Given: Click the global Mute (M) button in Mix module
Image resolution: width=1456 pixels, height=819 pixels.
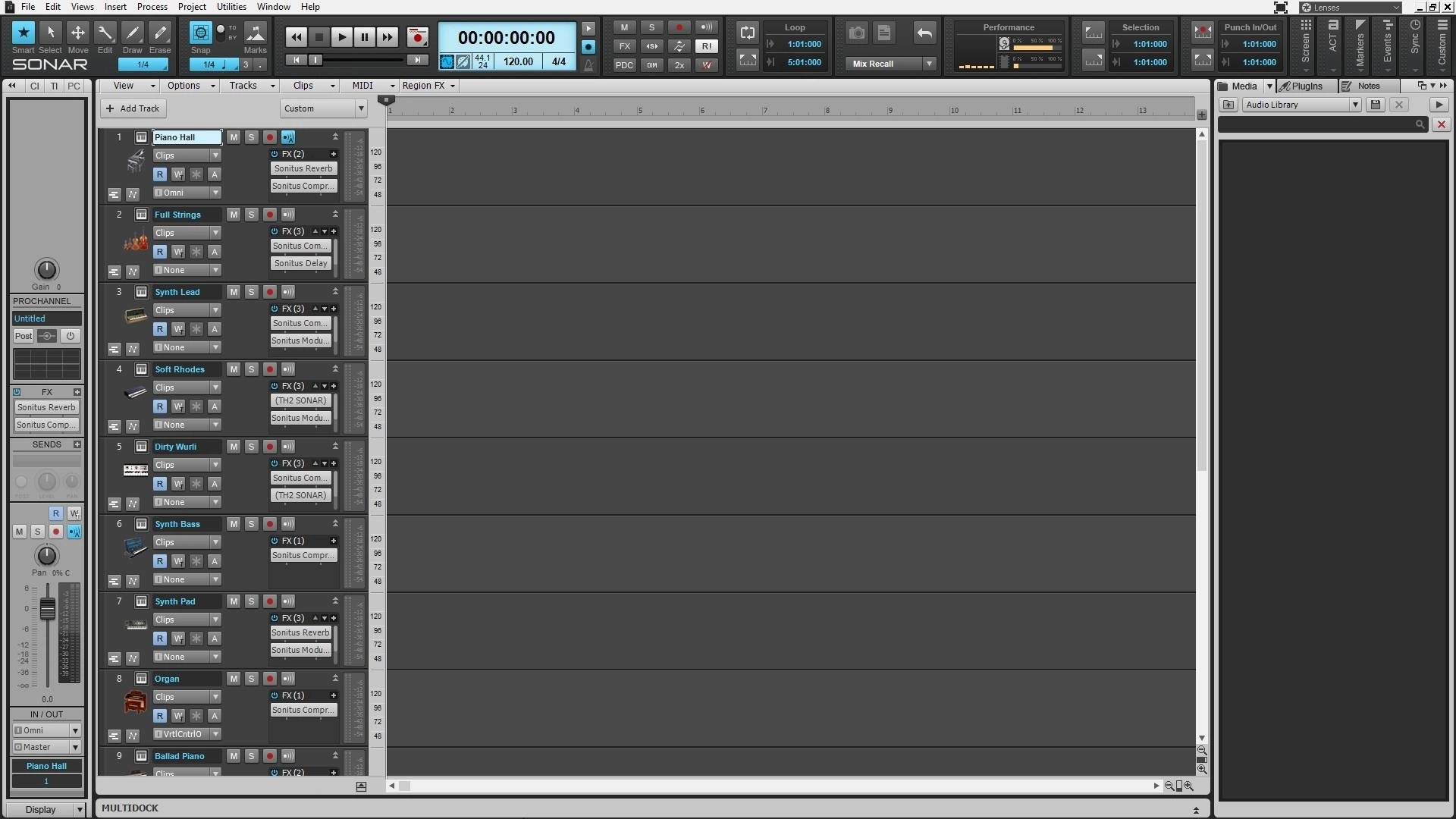Looking at the screenshot, I should click(624, 27).
